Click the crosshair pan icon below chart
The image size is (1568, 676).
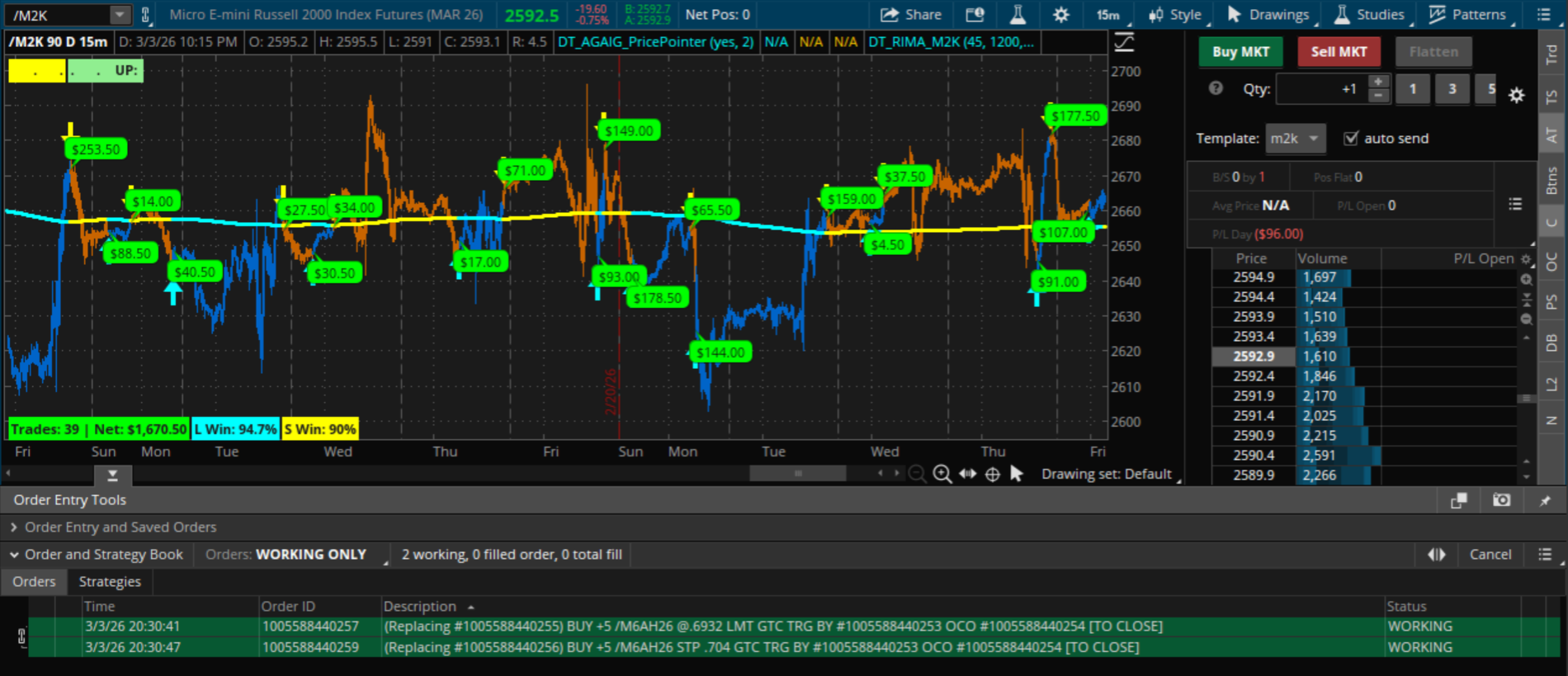click(993, 474)
